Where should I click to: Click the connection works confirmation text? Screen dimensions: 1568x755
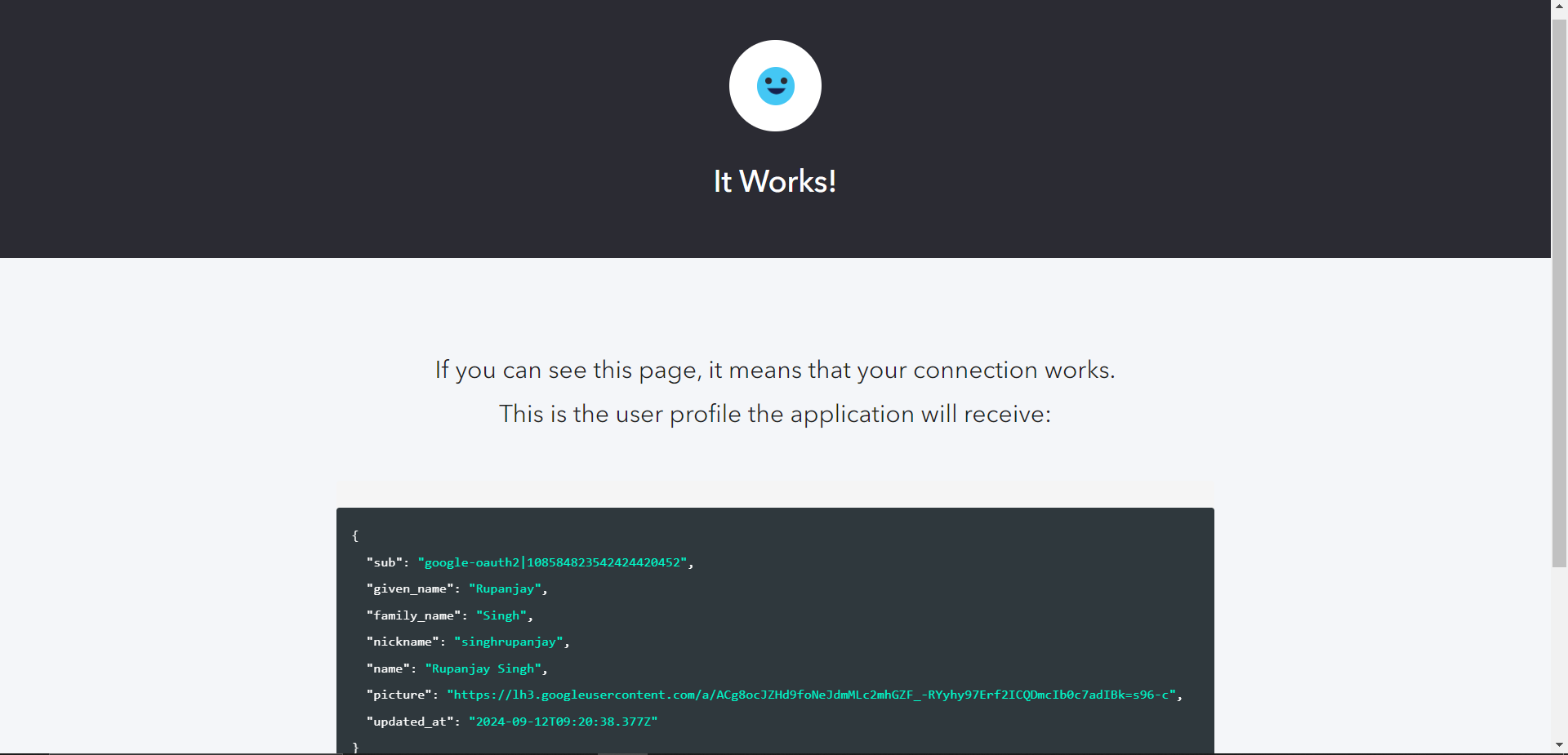(774, 370)
